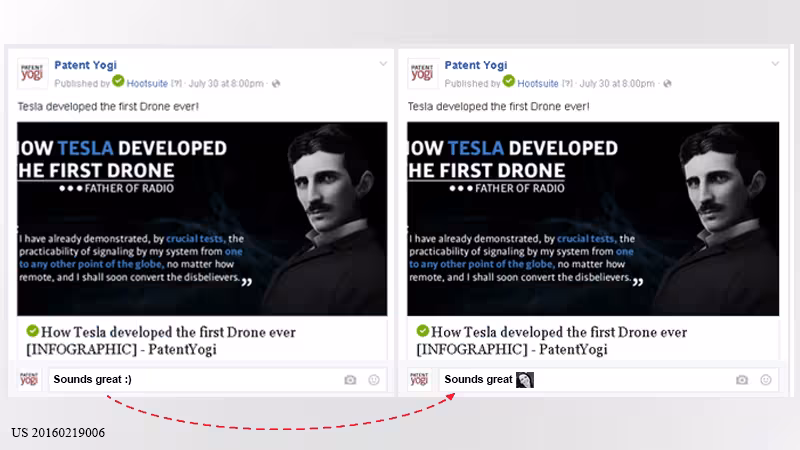Click [?] help marker in left post
Viewport: 800px width, 450px height.
(x=176, y=84)
